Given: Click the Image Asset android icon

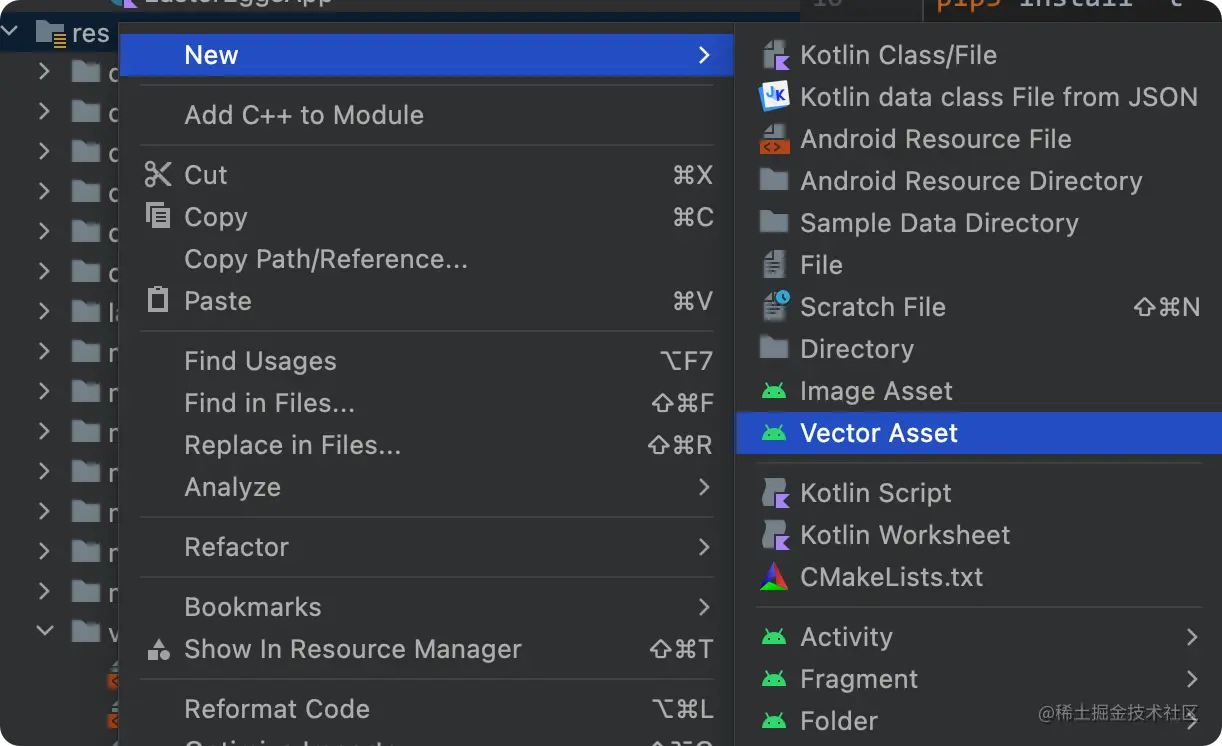Looking at the screenshot, I should tap(774, 391).
